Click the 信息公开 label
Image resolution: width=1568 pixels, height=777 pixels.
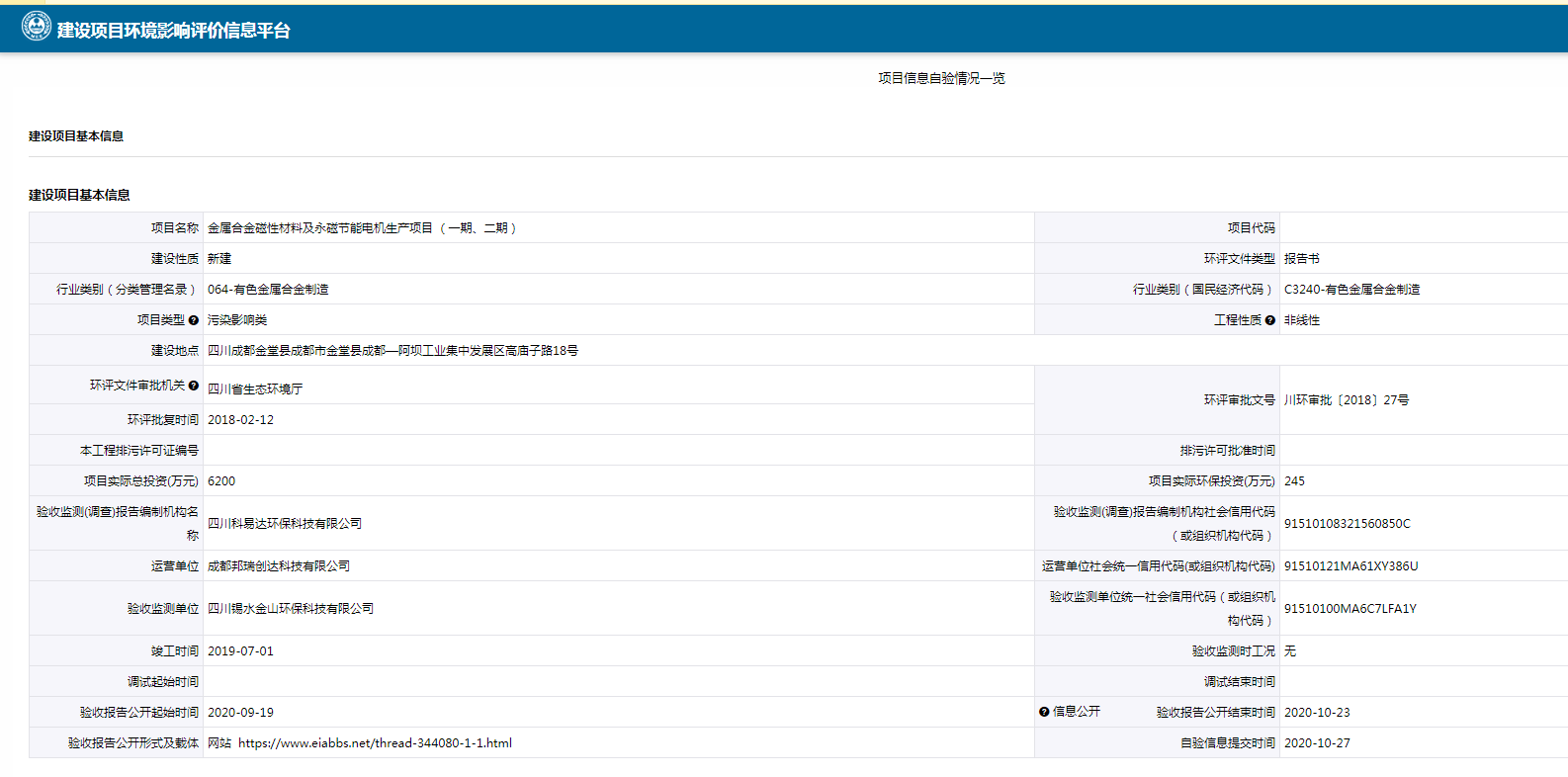[x=1077, y=712]
